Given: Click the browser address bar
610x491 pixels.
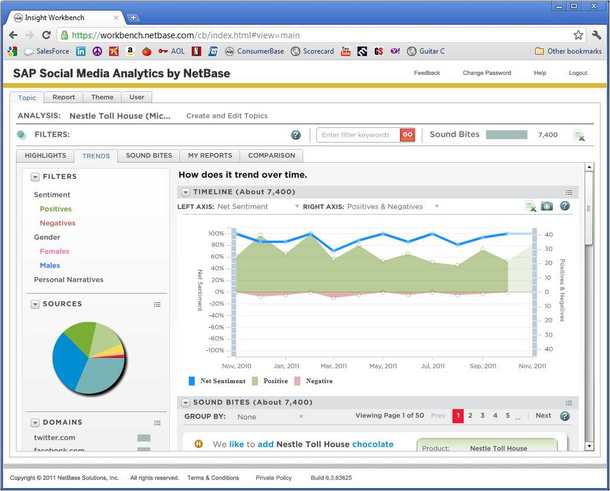Looking at the screenshot, I should point(315,35).
